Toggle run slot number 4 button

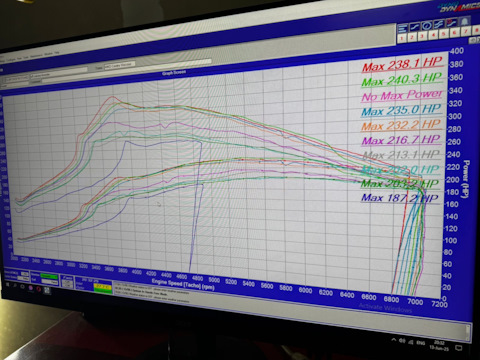click(x=434, y=35)
